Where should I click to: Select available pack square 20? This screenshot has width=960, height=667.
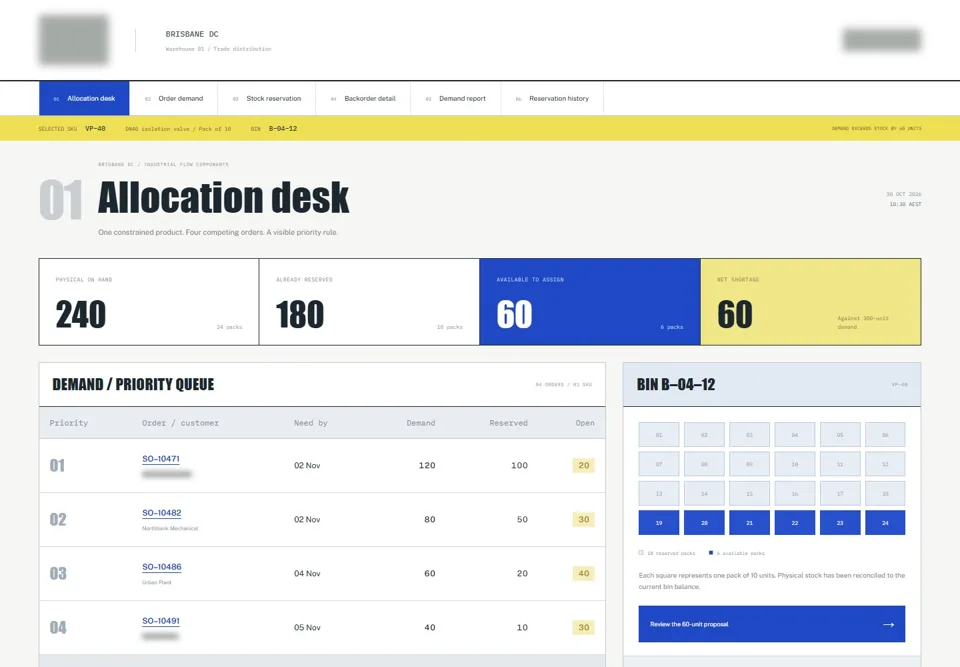tap(704, 522)
